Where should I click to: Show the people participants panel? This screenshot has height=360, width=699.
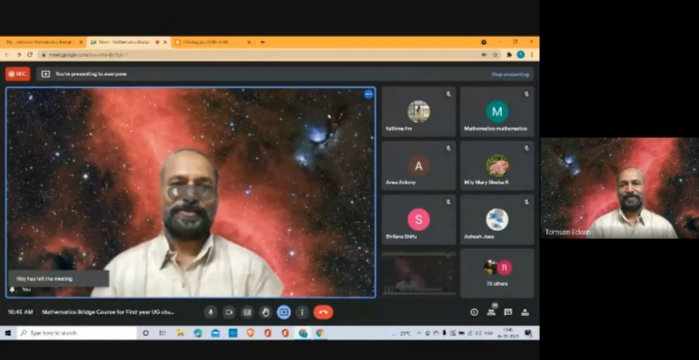coord(491,311)
